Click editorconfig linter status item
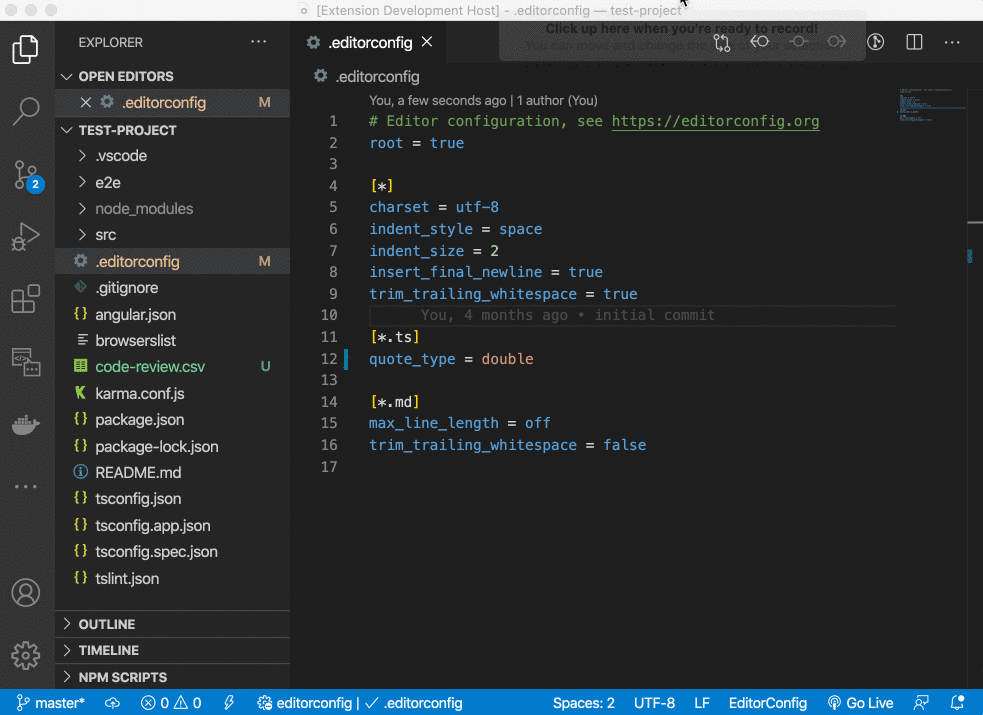Image resolution: width=983 pixels, height=715 pixels. pyautogui.click(x=360, y=703)
